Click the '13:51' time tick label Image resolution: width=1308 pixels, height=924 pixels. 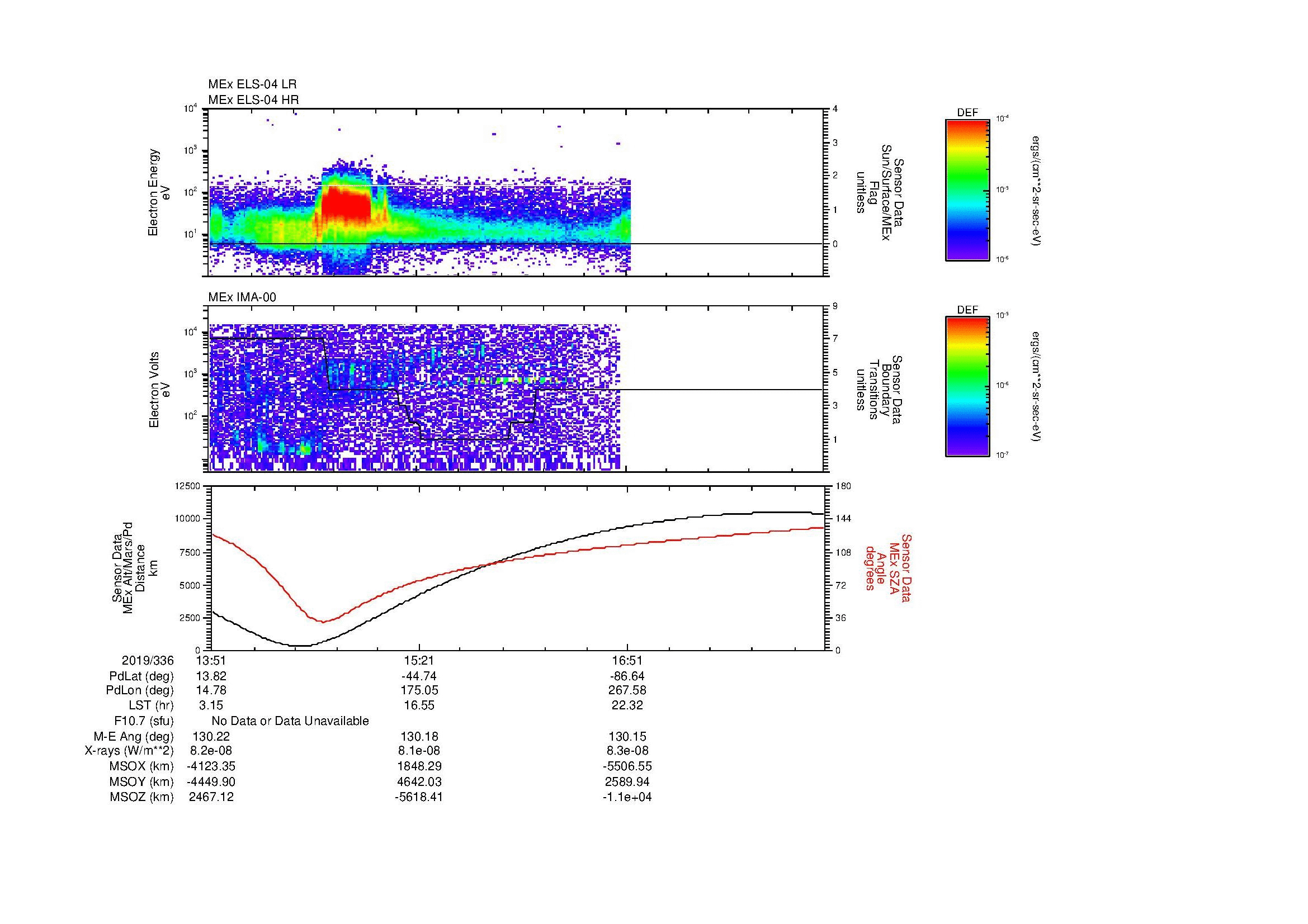(x=211, y=660)
